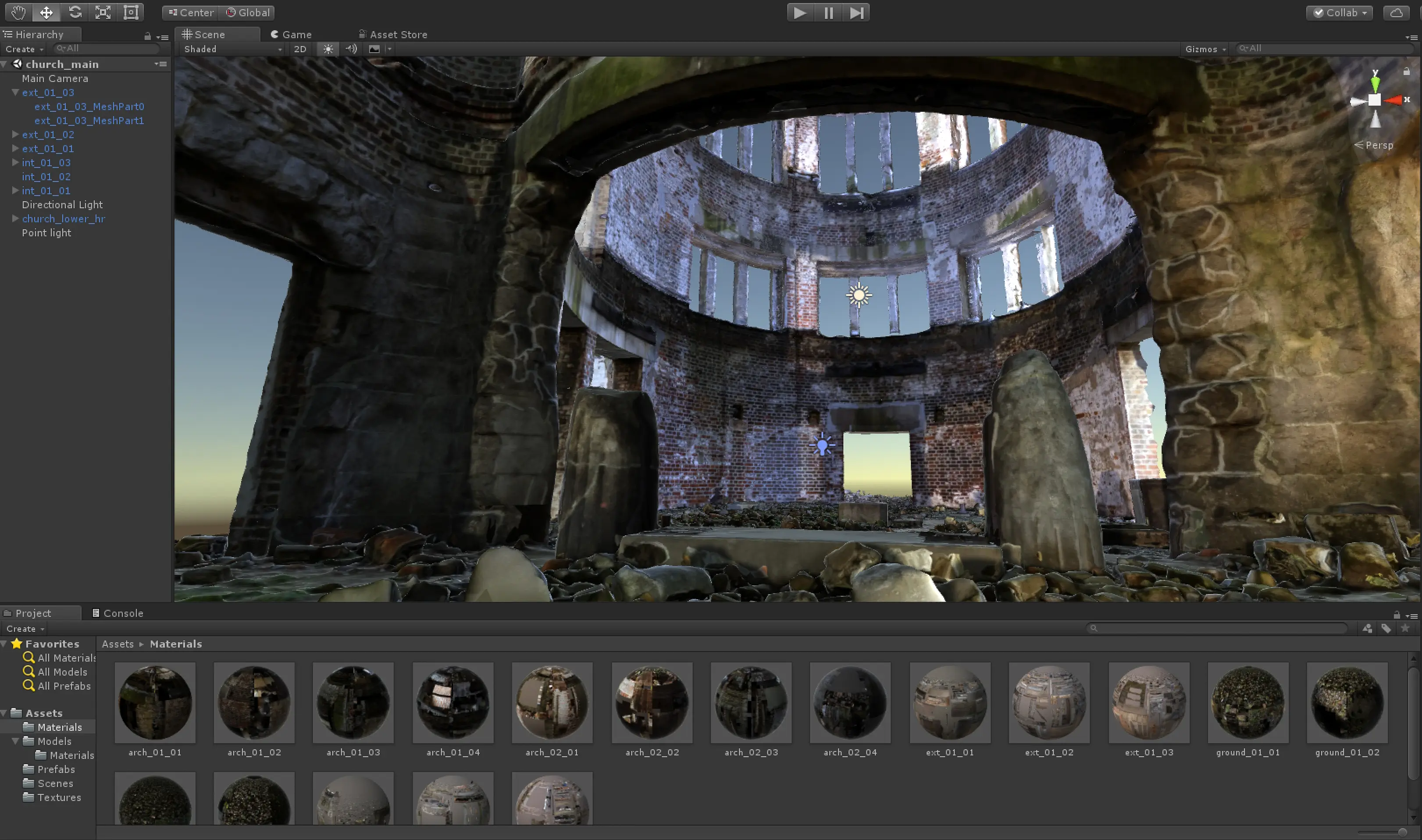Toggle 2D scene view mode
1422x840 pixels.
pos(300,49)
